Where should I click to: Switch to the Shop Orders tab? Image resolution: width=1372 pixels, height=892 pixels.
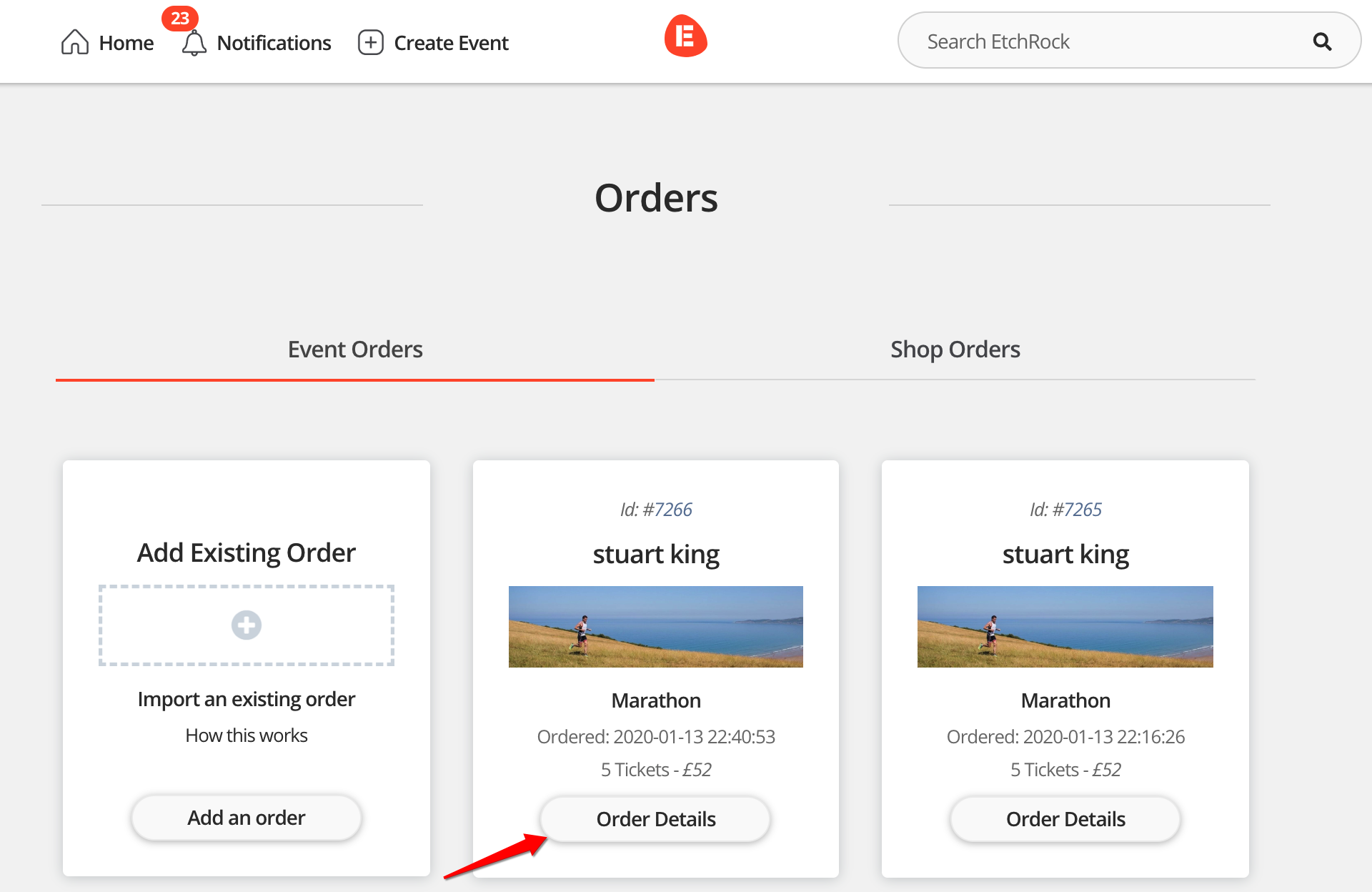pyautogui.click(x=955, y=350)
